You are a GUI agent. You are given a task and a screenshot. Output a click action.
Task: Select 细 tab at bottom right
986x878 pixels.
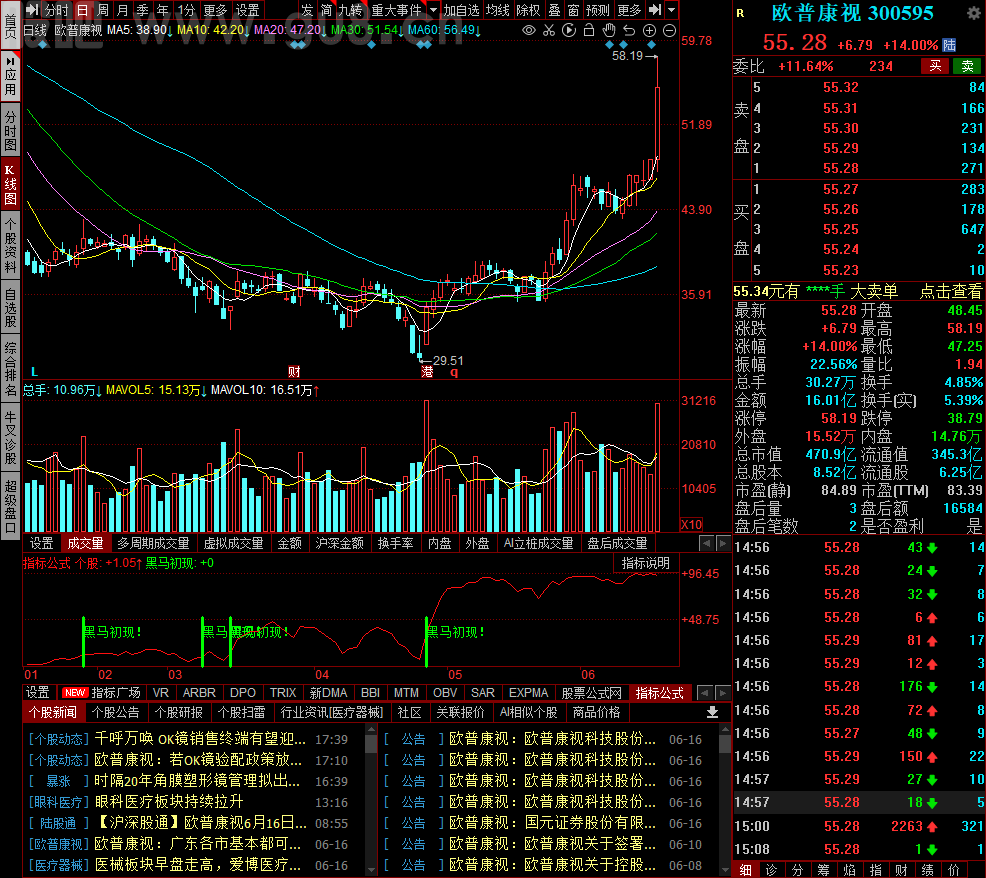pos(746,870)
